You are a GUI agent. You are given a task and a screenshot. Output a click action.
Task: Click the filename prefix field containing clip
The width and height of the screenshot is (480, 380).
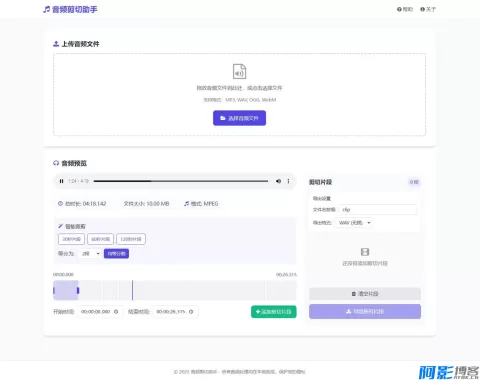pyautogui.click(x=378, y=209)
